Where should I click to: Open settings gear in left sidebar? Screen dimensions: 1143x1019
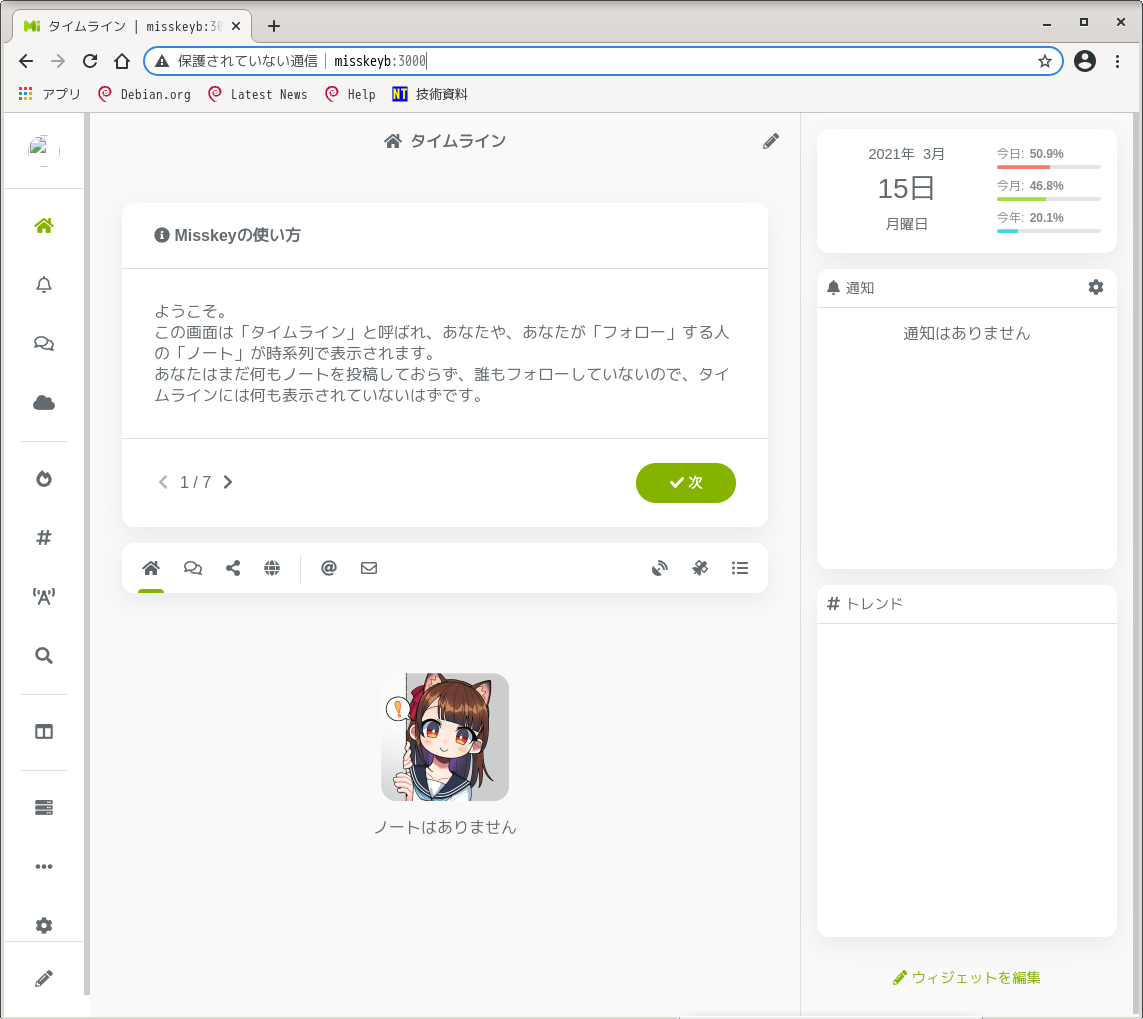[44, 926]
